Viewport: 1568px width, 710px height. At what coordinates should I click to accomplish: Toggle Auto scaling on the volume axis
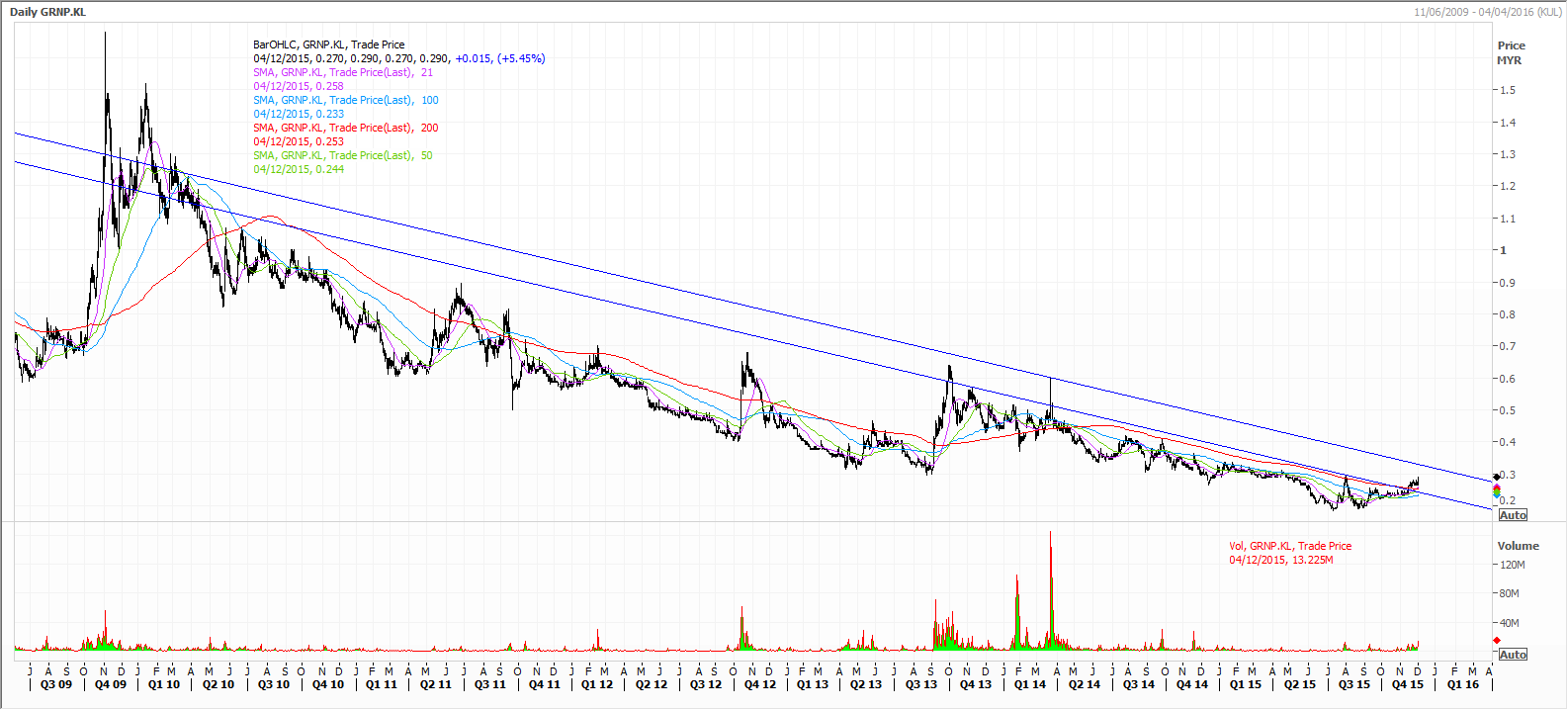point(1513,655)
